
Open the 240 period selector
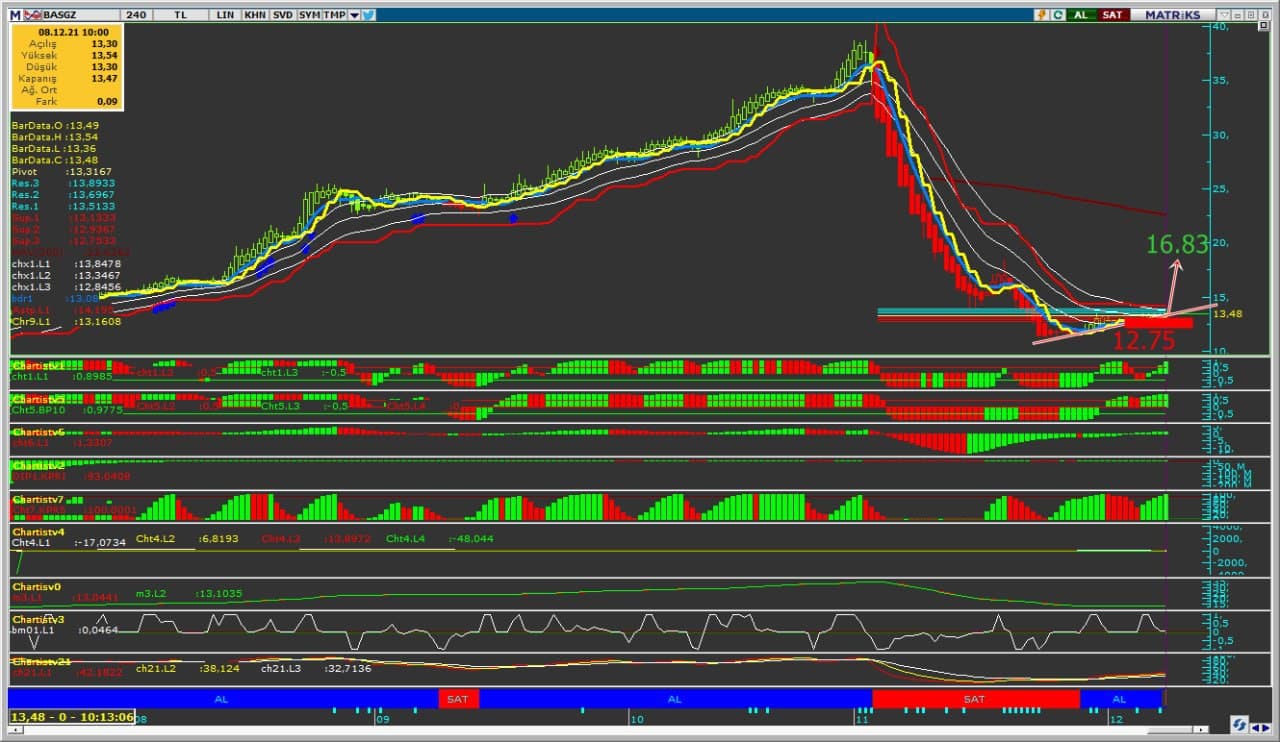(x=138, y=15)
